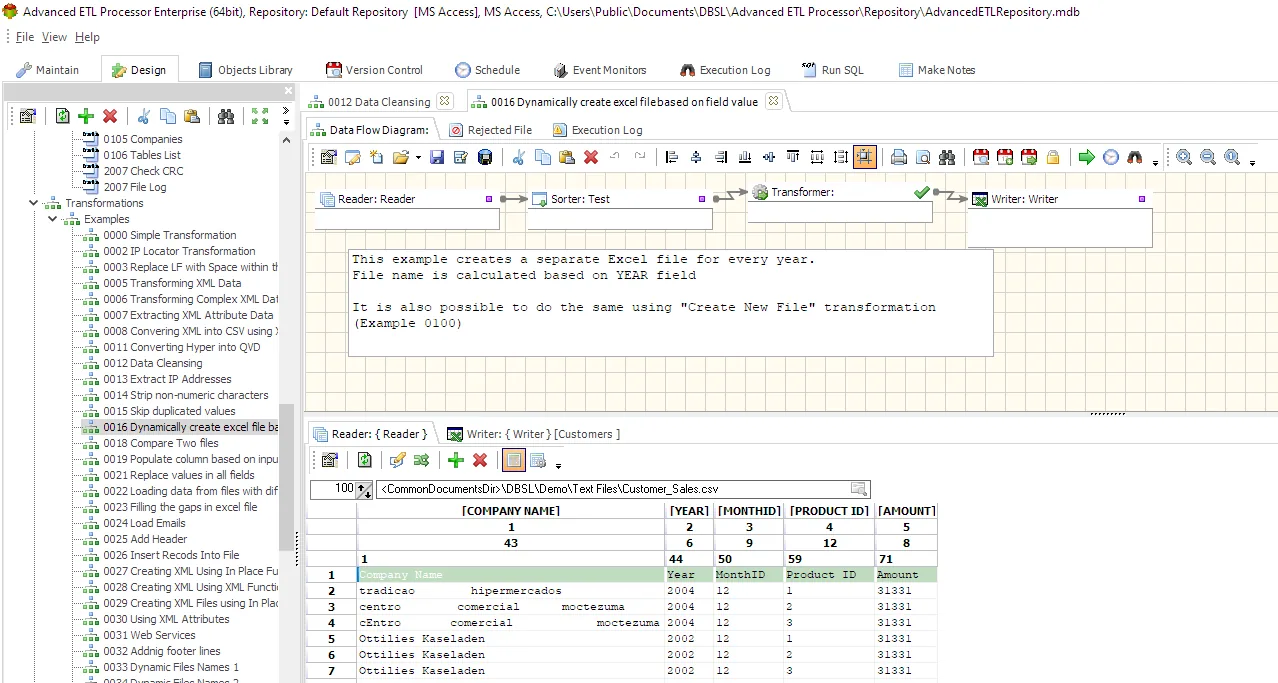1278x683 pixels.
Task: Open the Run SQL tab
Action: point(832,70)
